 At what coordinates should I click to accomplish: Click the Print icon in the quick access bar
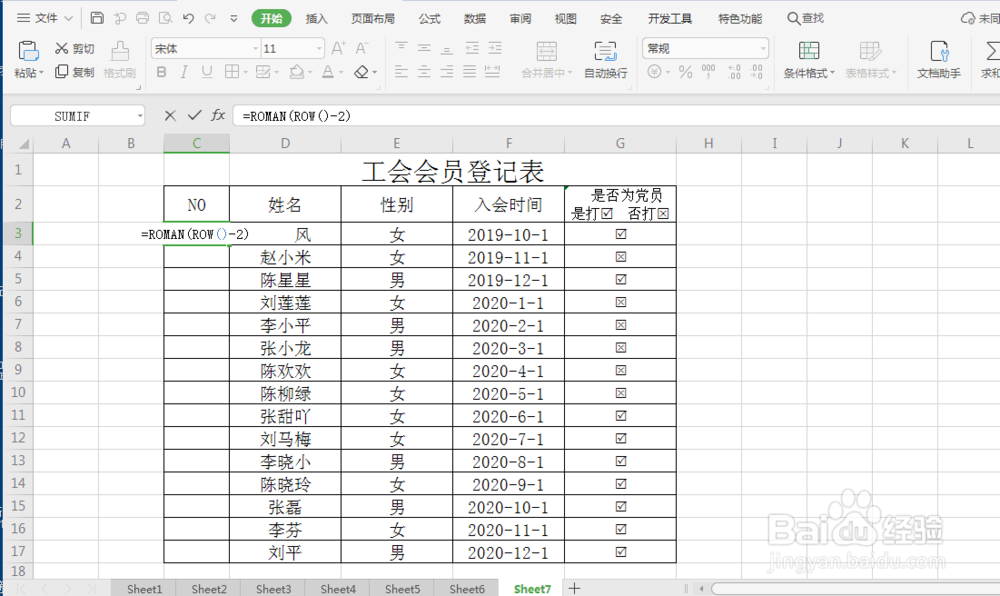coord(143,18)
